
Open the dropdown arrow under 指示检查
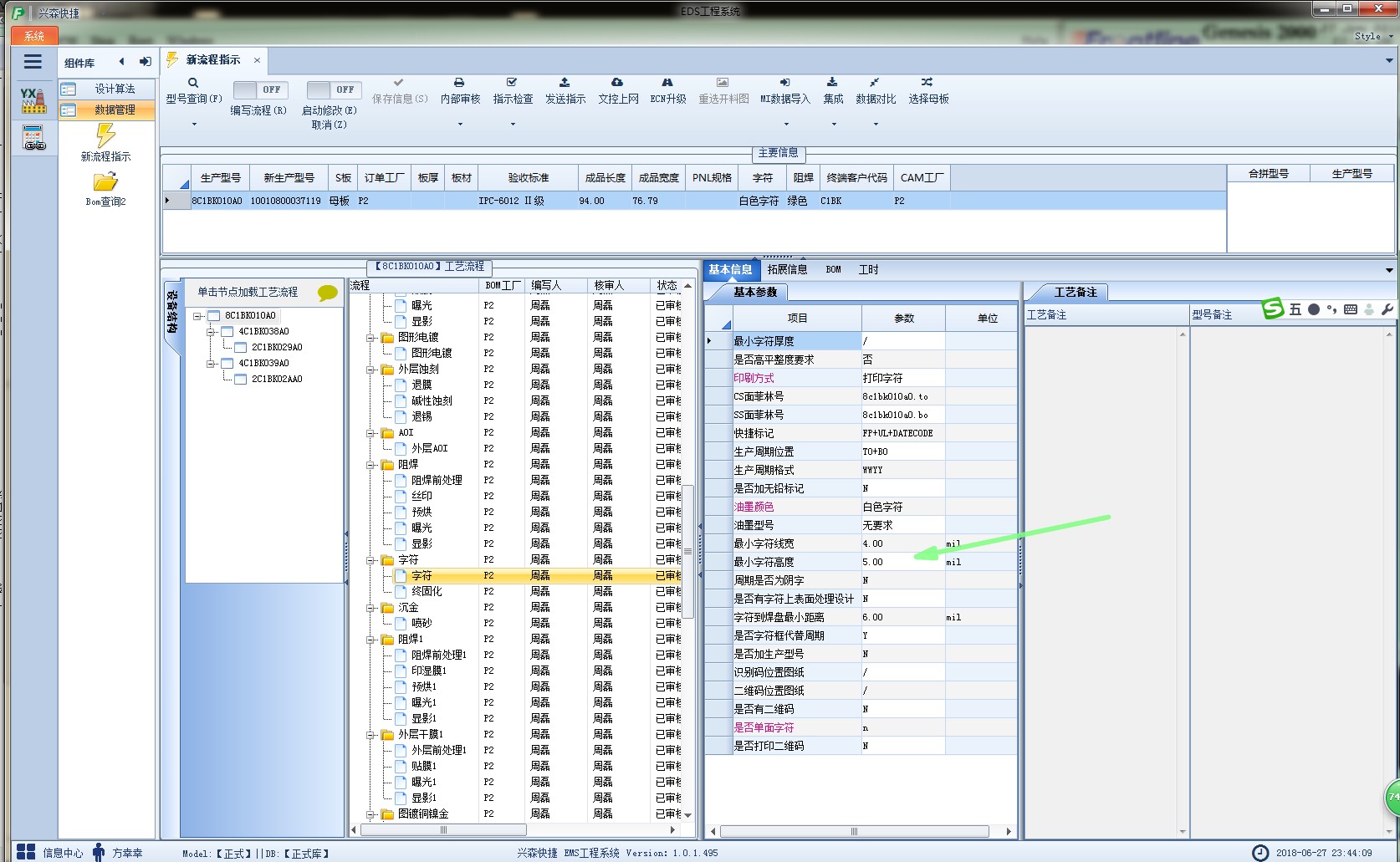pos(513,125)
